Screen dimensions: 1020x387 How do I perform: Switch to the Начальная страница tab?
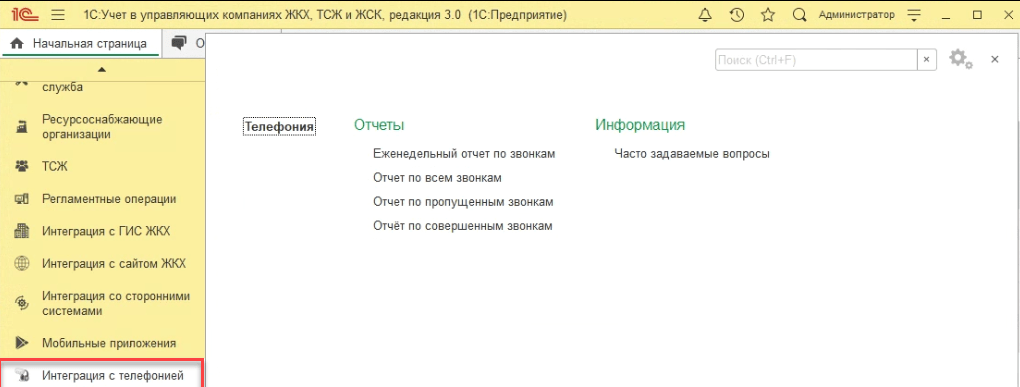81,44
